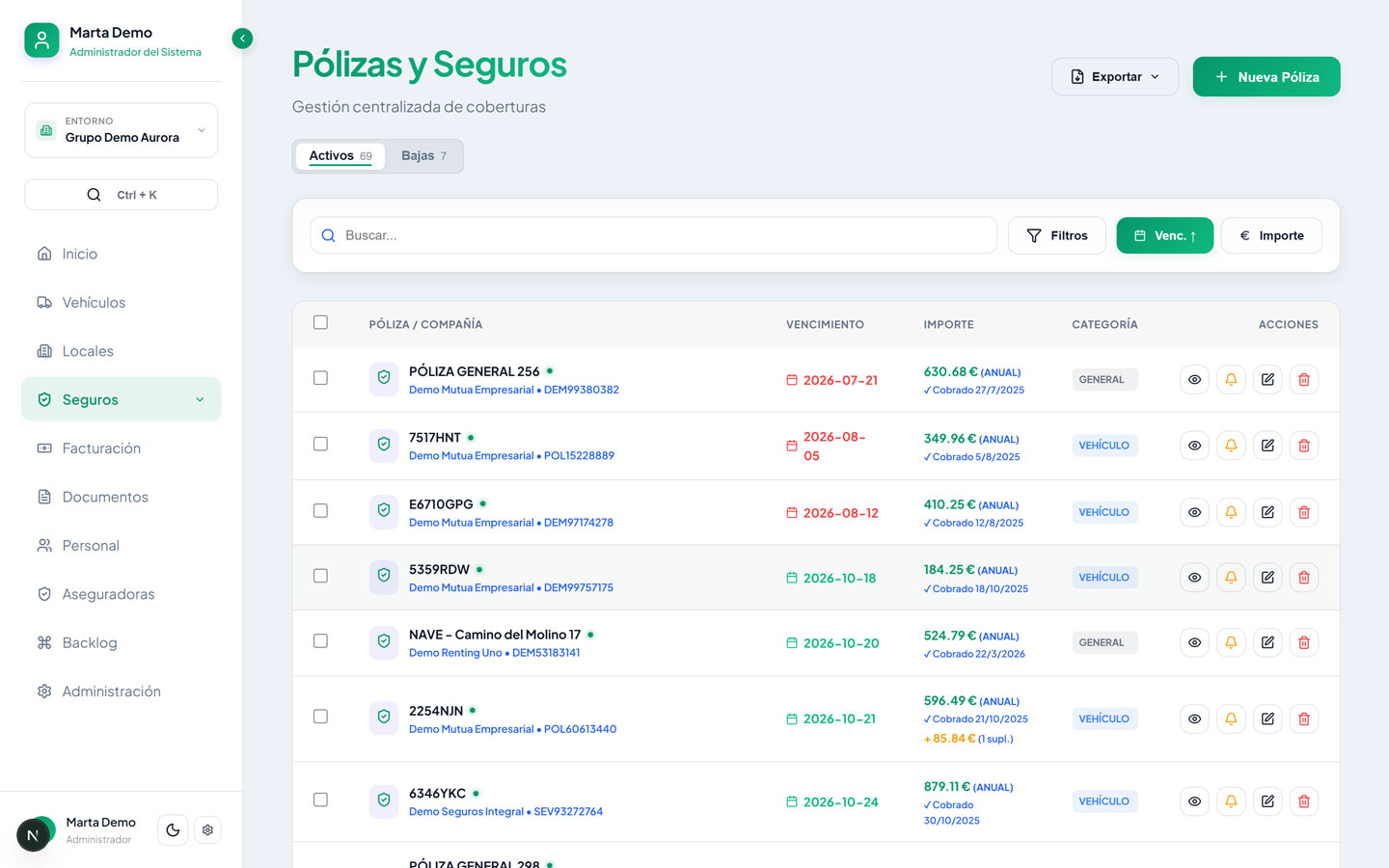Delete the PÓLIZA GENERAL 256 policy
Screen dimensions: 1389x868
(1304, 380)
